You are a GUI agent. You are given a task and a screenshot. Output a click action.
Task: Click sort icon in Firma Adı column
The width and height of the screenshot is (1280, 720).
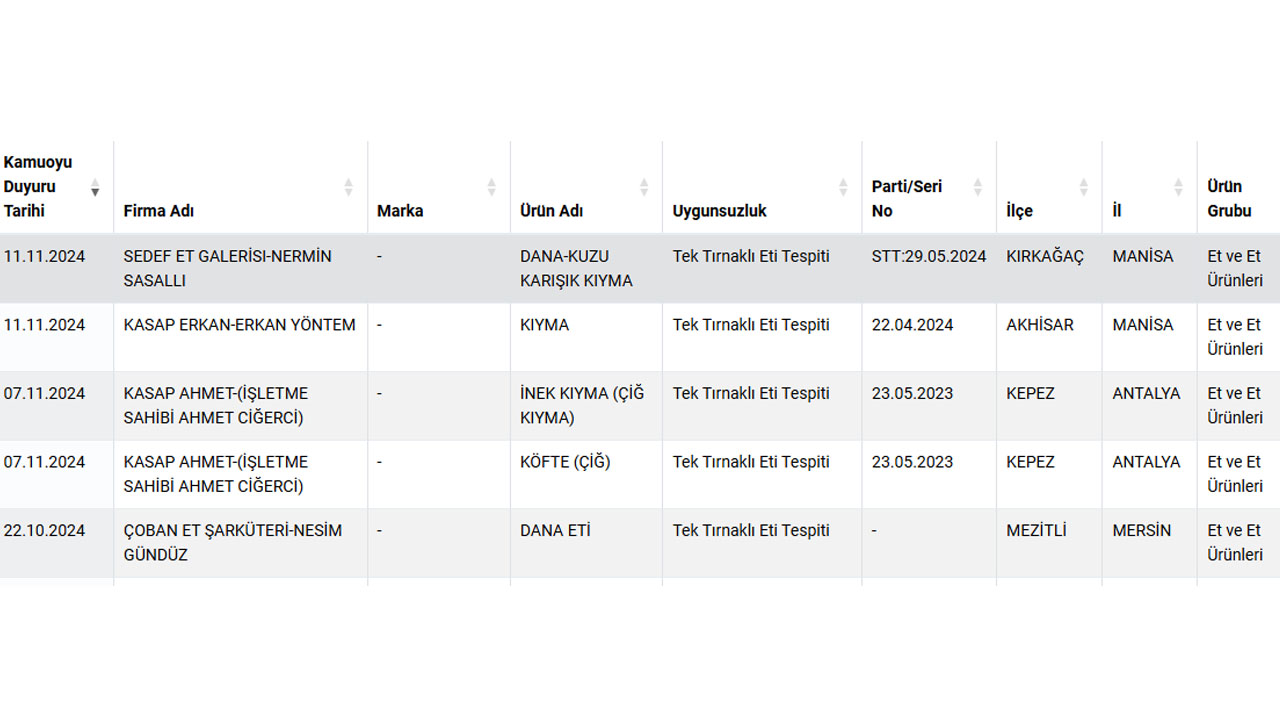(x=349, y=187)
